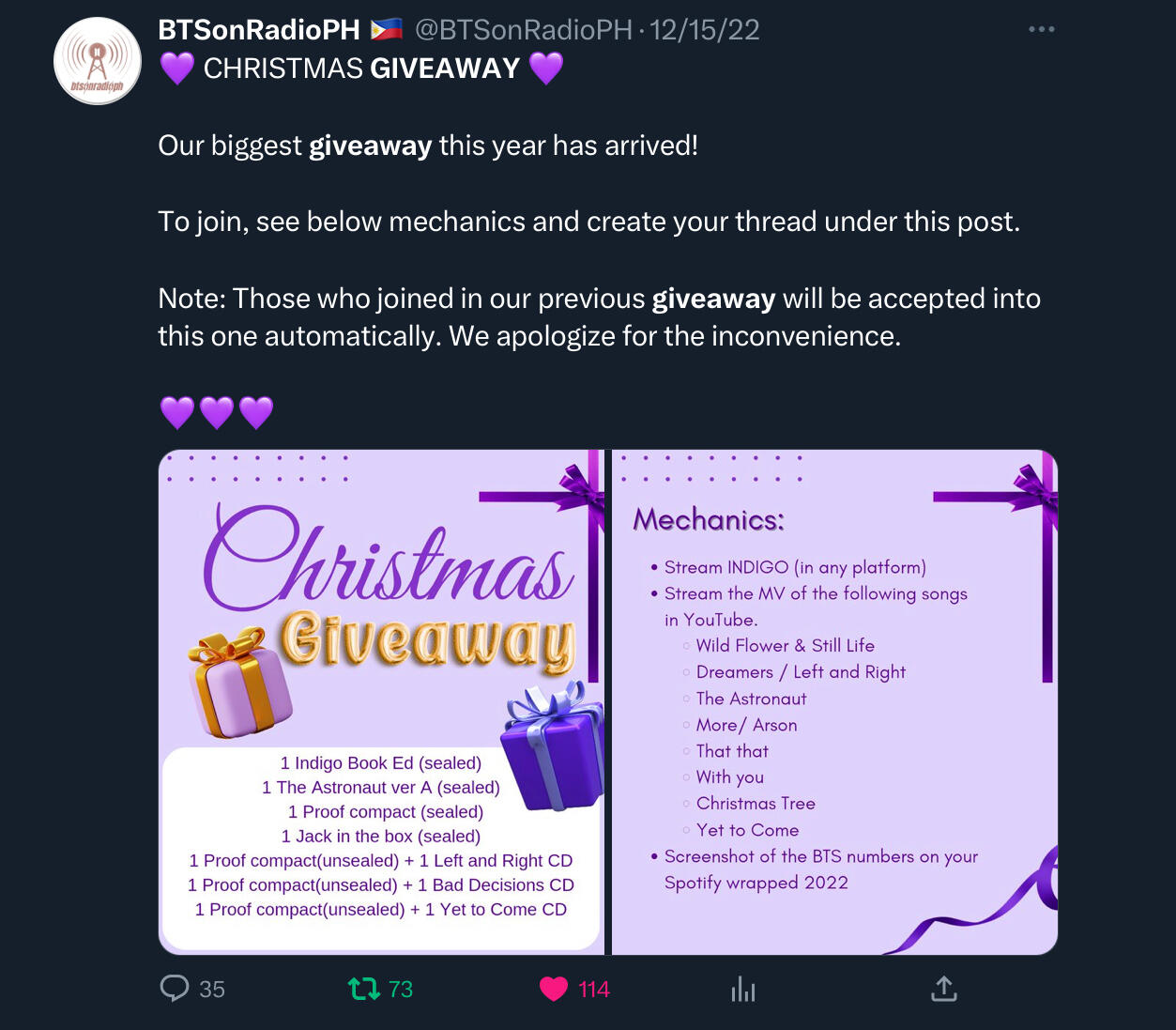
Task: Open the Christmas Giveaway prize image
Action: 383,702
